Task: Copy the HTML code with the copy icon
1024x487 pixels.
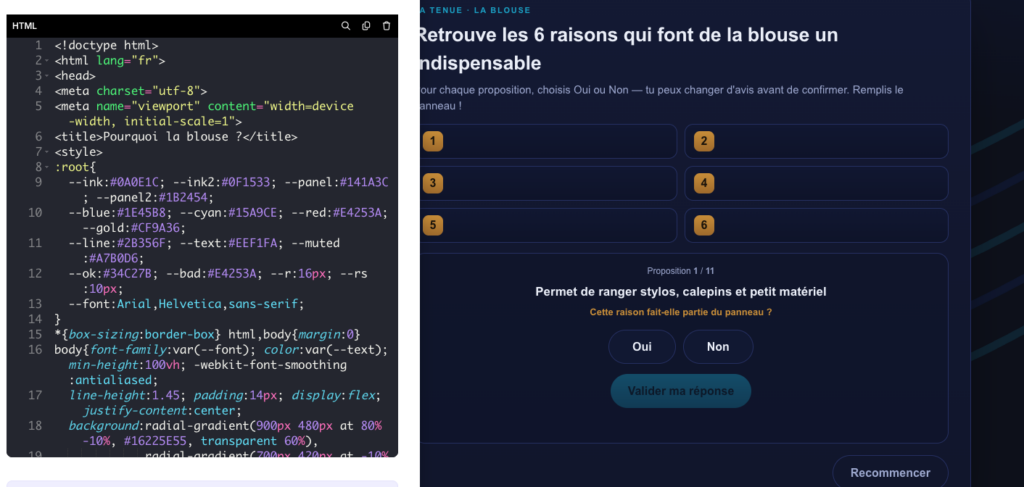Action: click(366, 26)
